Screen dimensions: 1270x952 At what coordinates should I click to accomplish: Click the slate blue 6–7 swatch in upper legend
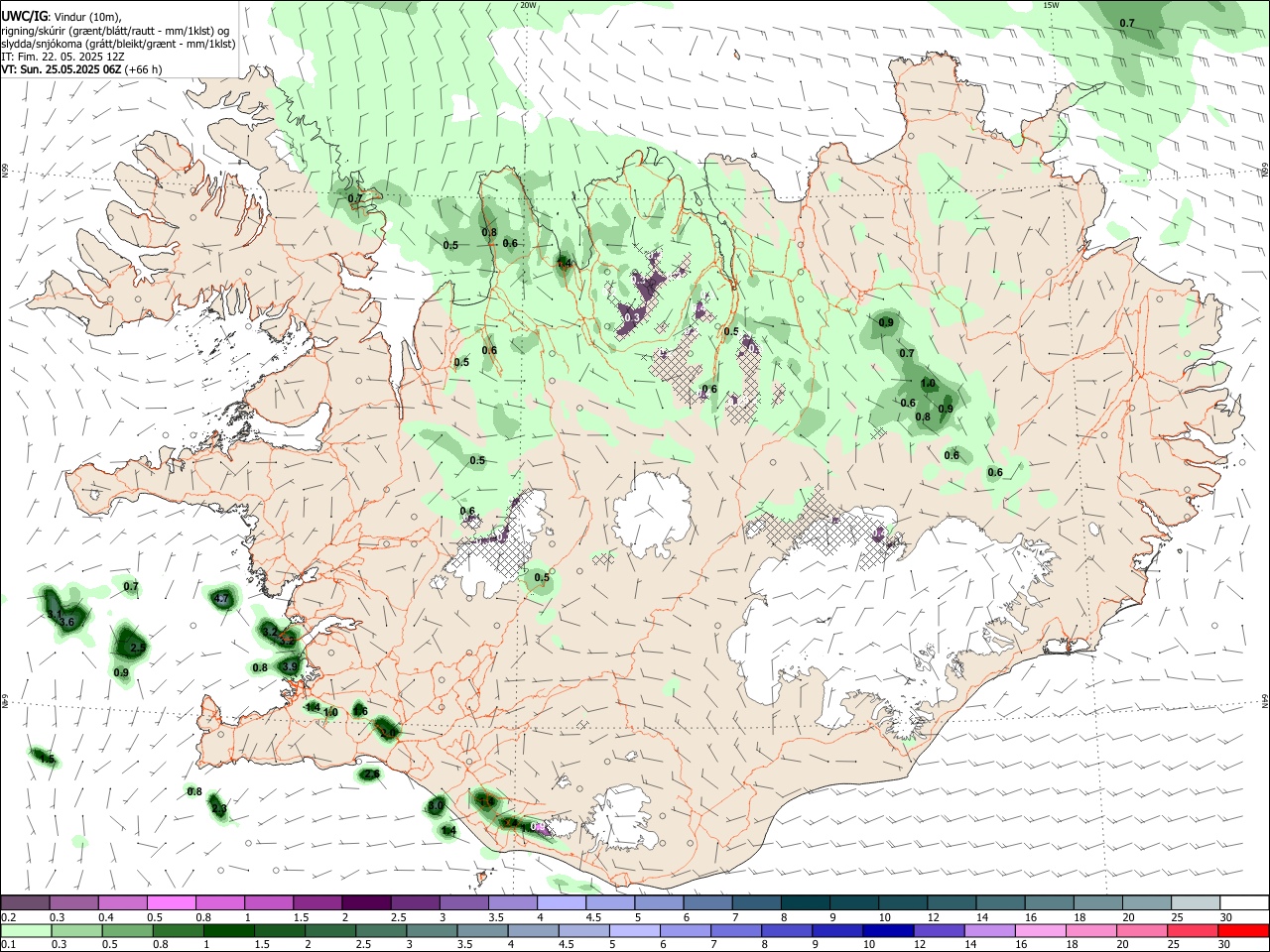(x=707, y=902)
